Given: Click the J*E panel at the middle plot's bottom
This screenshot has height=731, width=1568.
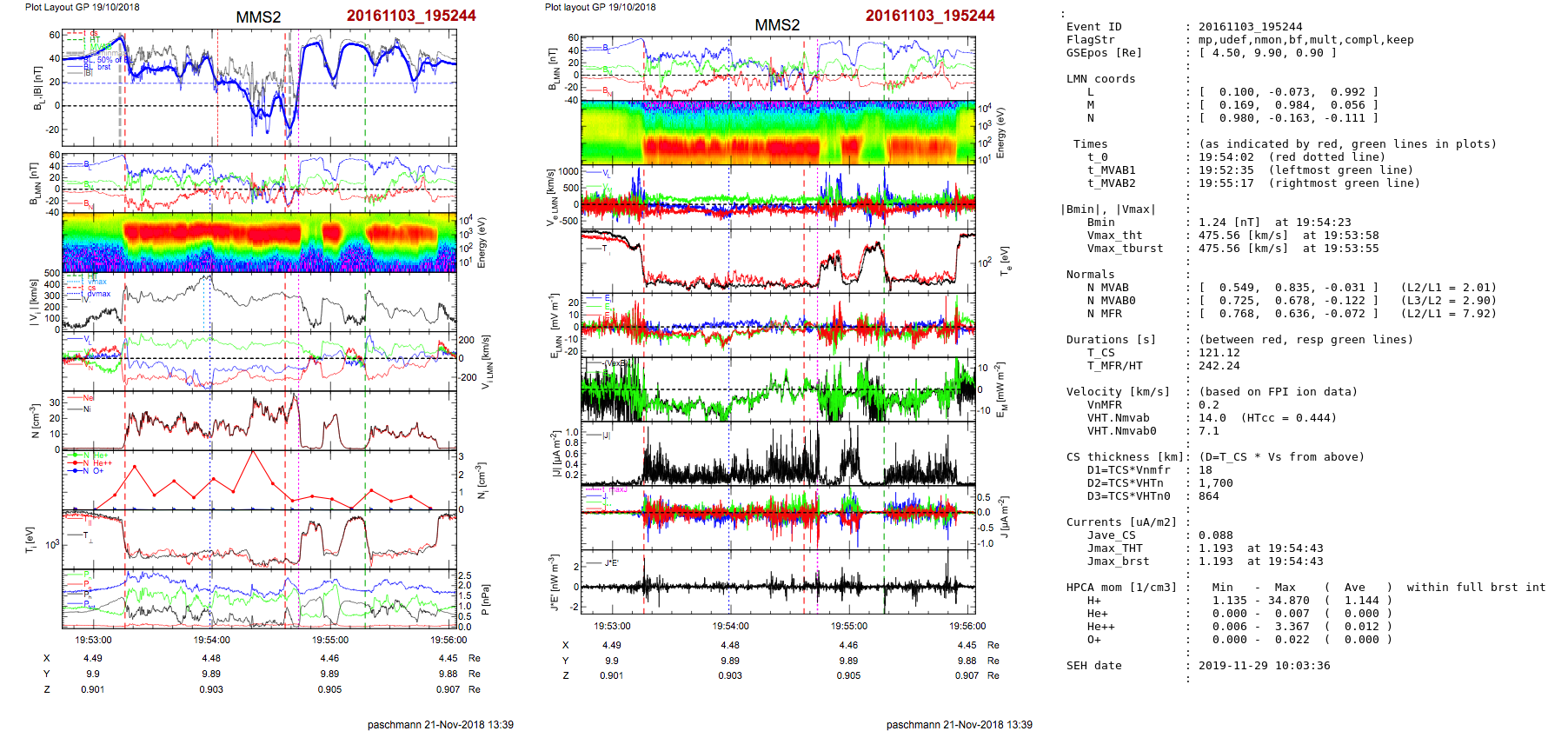Looking at the screenshot, I should pos(778,582).
